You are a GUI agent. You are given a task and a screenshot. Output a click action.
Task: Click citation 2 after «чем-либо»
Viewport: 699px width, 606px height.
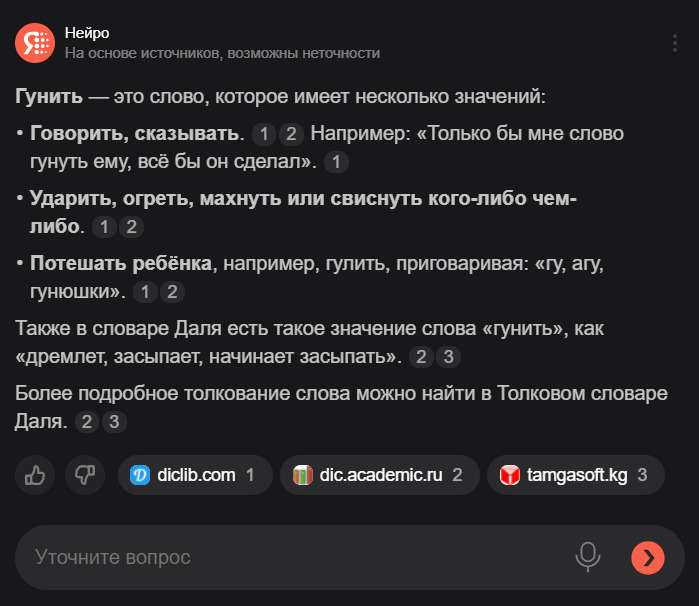[x=131, y=227]
